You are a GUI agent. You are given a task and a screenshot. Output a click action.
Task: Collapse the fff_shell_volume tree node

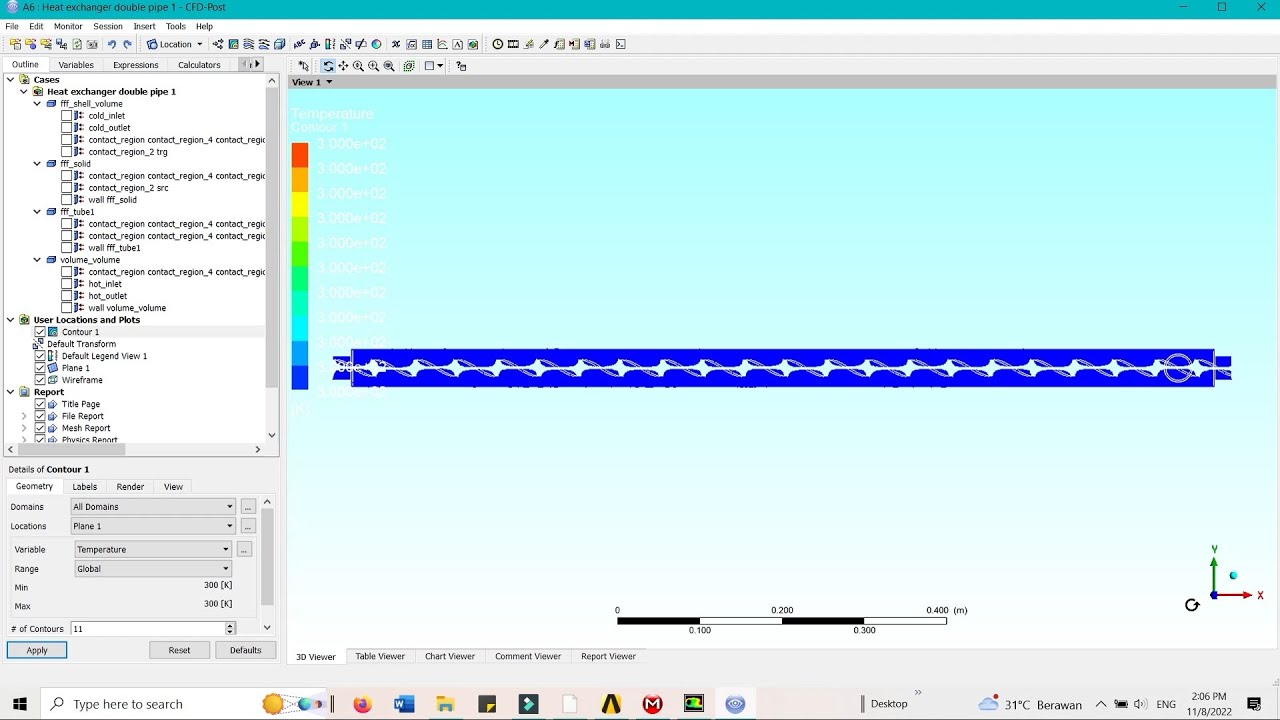38,104
